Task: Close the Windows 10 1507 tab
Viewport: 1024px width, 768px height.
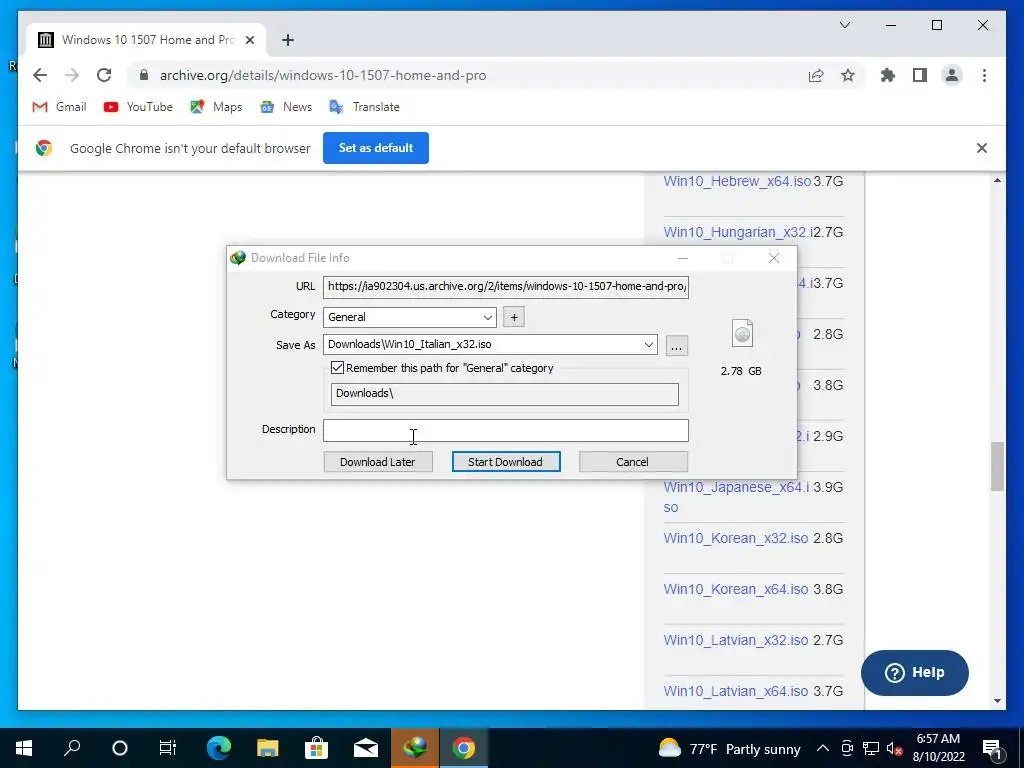Action: pos(249,40)
